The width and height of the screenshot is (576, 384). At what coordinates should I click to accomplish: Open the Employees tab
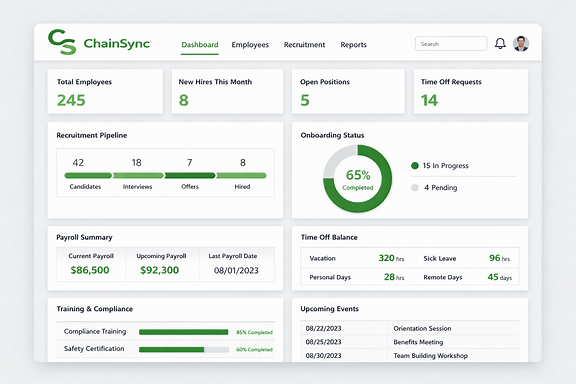(250, 45)
